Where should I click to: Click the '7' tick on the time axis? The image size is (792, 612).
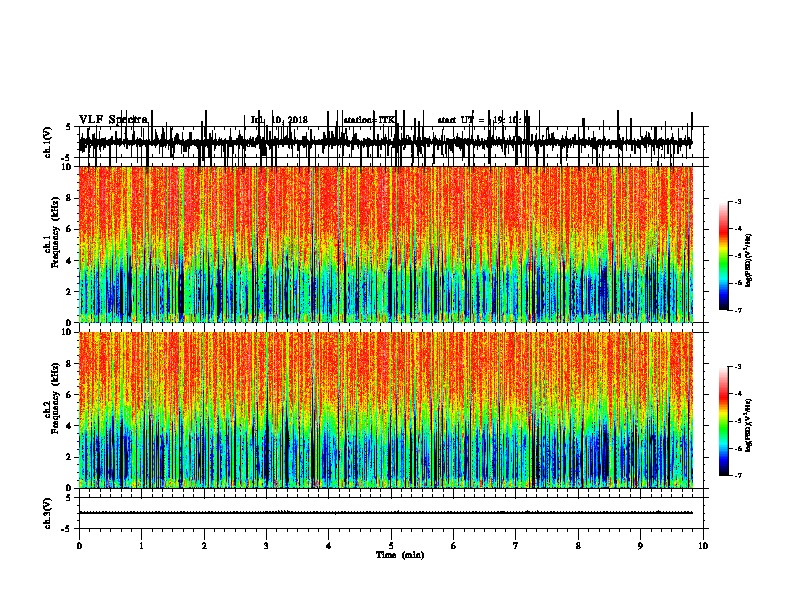[x=516, y=546]
